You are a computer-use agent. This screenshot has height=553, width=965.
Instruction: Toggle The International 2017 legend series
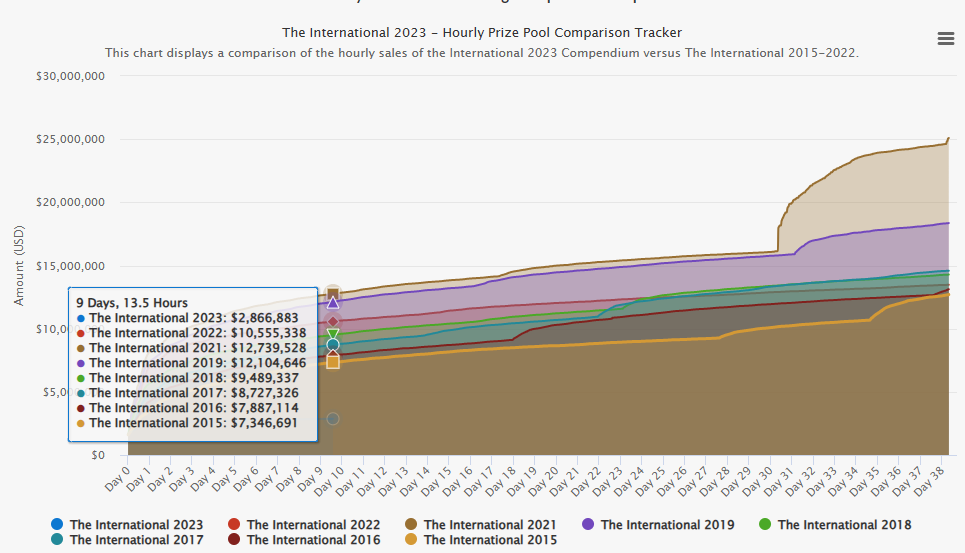pos(127,539)
